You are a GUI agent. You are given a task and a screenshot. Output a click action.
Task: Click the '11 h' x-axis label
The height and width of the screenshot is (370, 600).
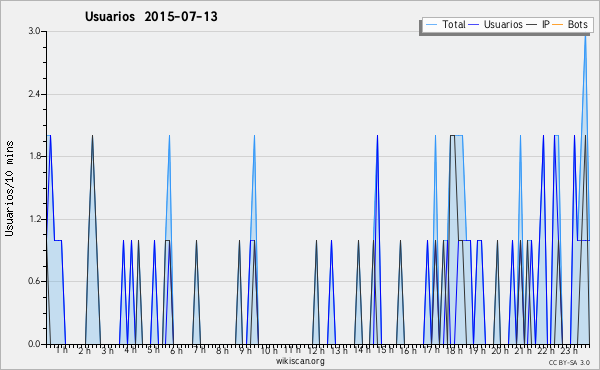click(292, 350)
